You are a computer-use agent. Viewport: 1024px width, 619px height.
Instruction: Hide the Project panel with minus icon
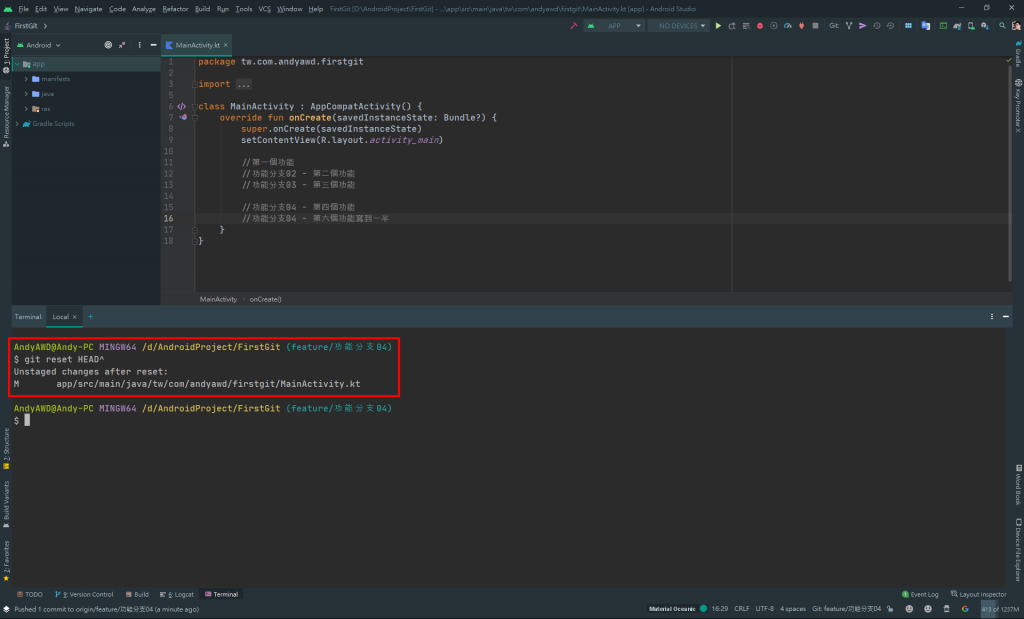(153, 45)
